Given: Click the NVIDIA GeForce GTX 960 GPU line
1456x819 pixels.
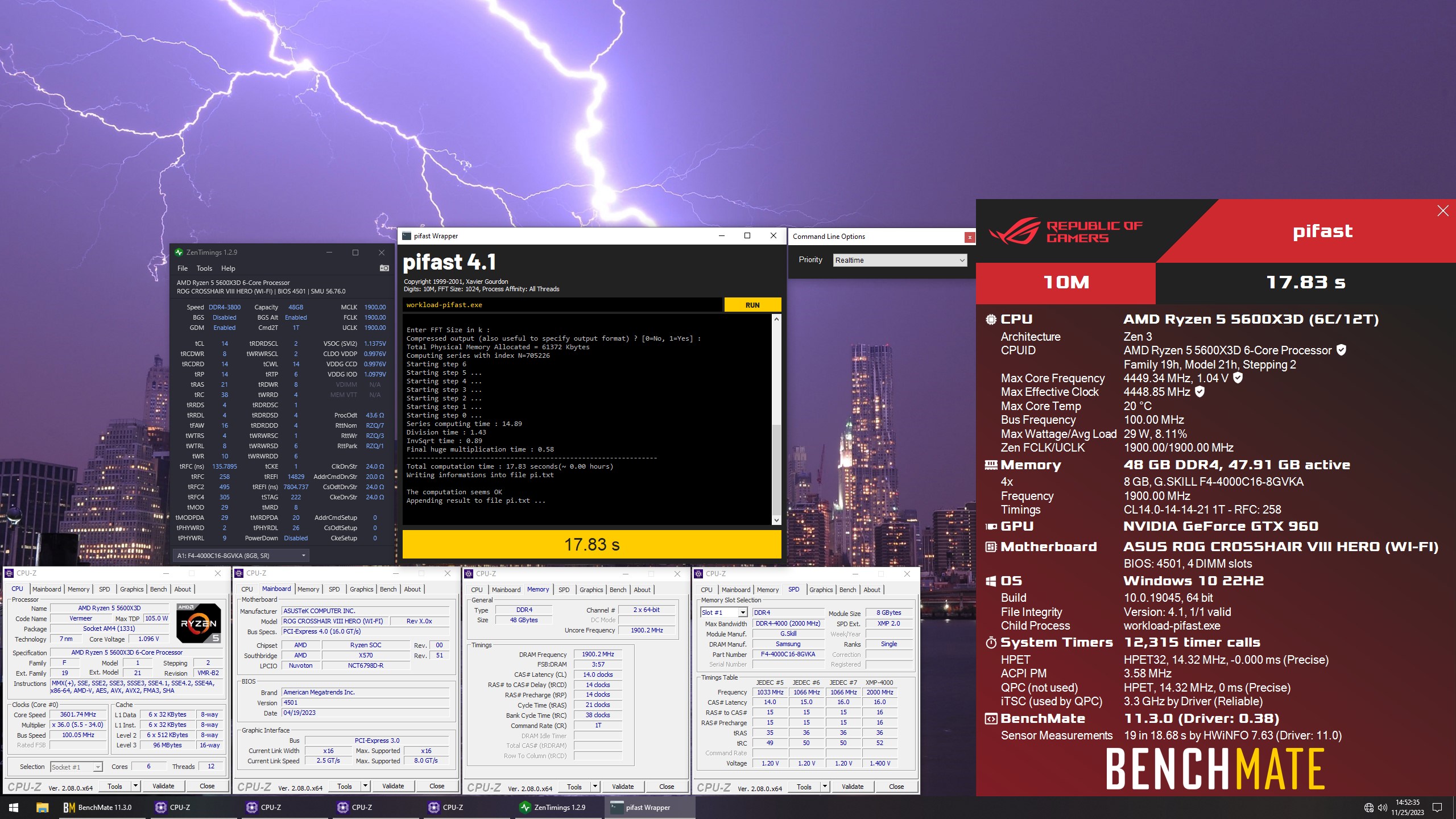Looking at the screenshot, I should pos(1221,526).
